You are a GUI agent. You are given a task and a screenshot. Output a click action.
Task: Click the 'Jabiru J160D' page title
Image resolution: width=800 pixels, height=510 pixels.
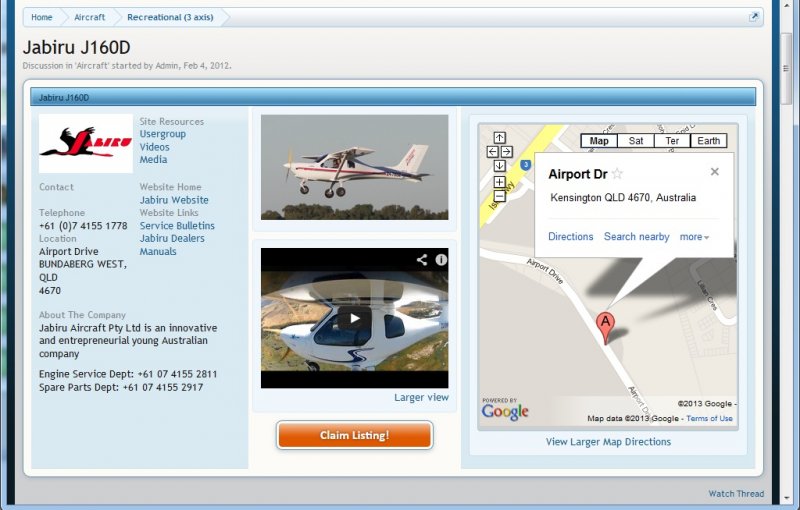coord(77,47)
